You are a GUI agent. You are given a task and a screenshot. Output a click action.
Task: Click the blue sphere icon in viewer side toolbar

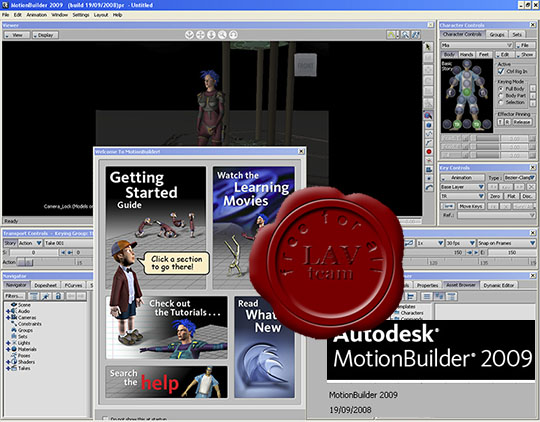pyautogui.click(x=428, y=125)
